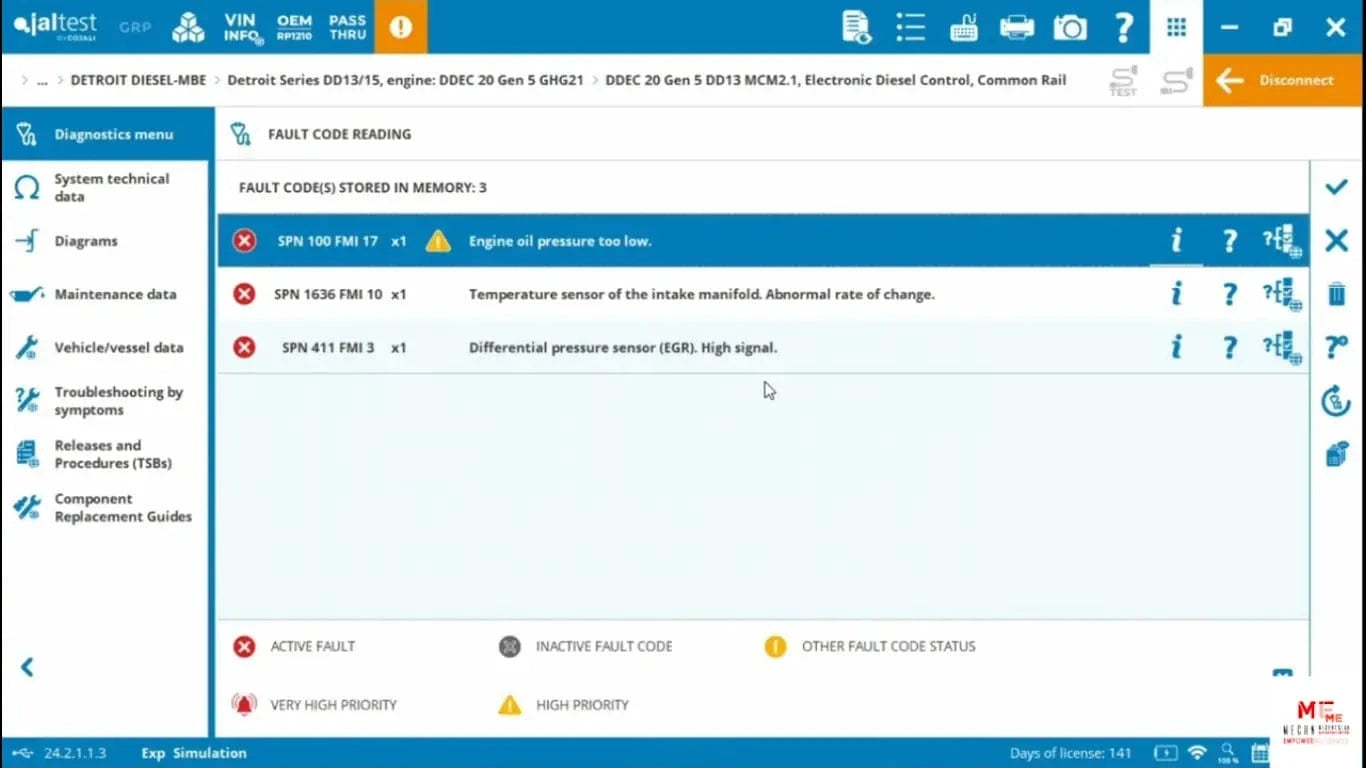Open VIN INFO tool
1366x768 pixels.
point(243,28)
